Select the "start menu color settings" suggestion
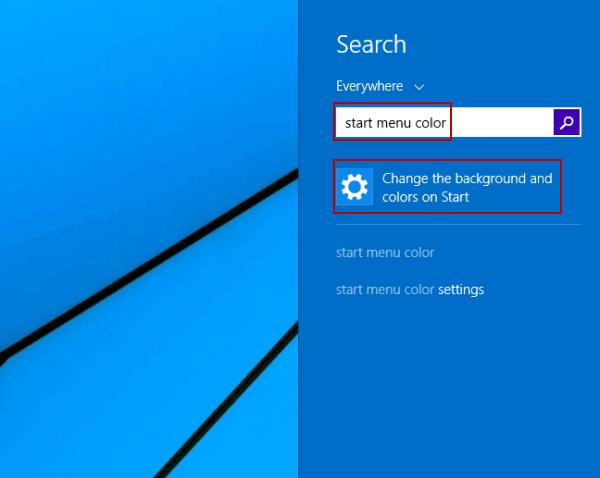Screen dimensions: 600x478 (x=410, y=290)
